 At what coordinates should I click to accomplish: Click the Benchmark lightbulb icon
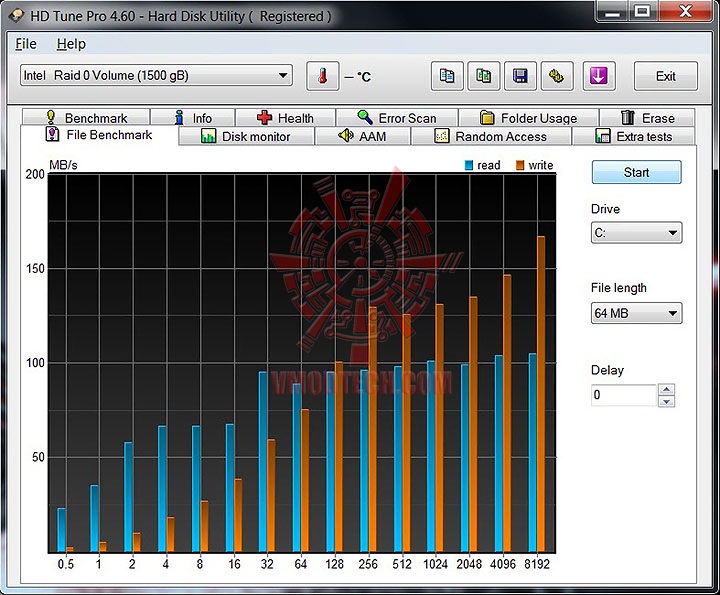(x=51, y=117)
